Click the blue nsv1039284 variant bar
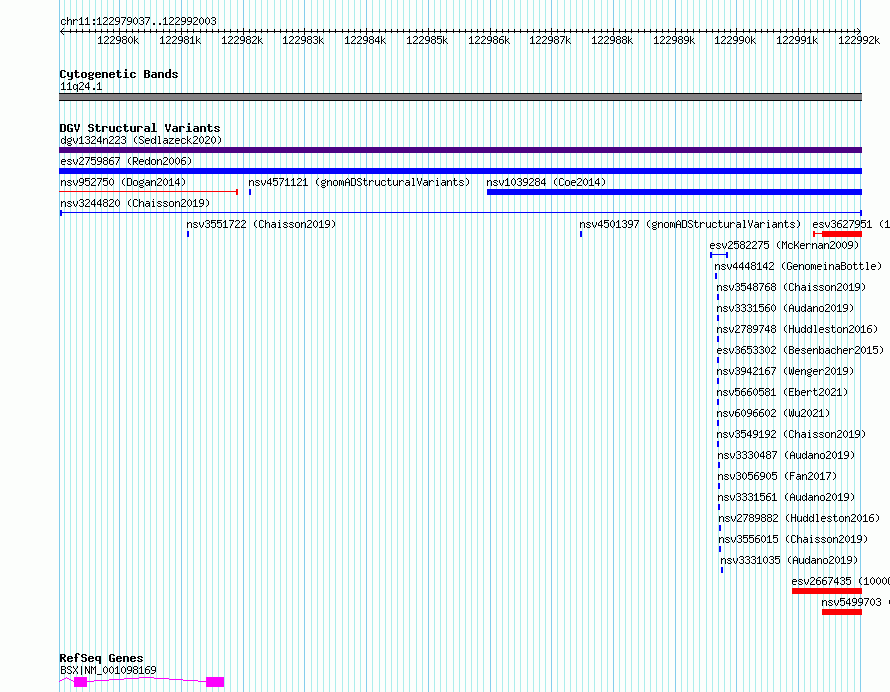 click(x=674, y=192)
